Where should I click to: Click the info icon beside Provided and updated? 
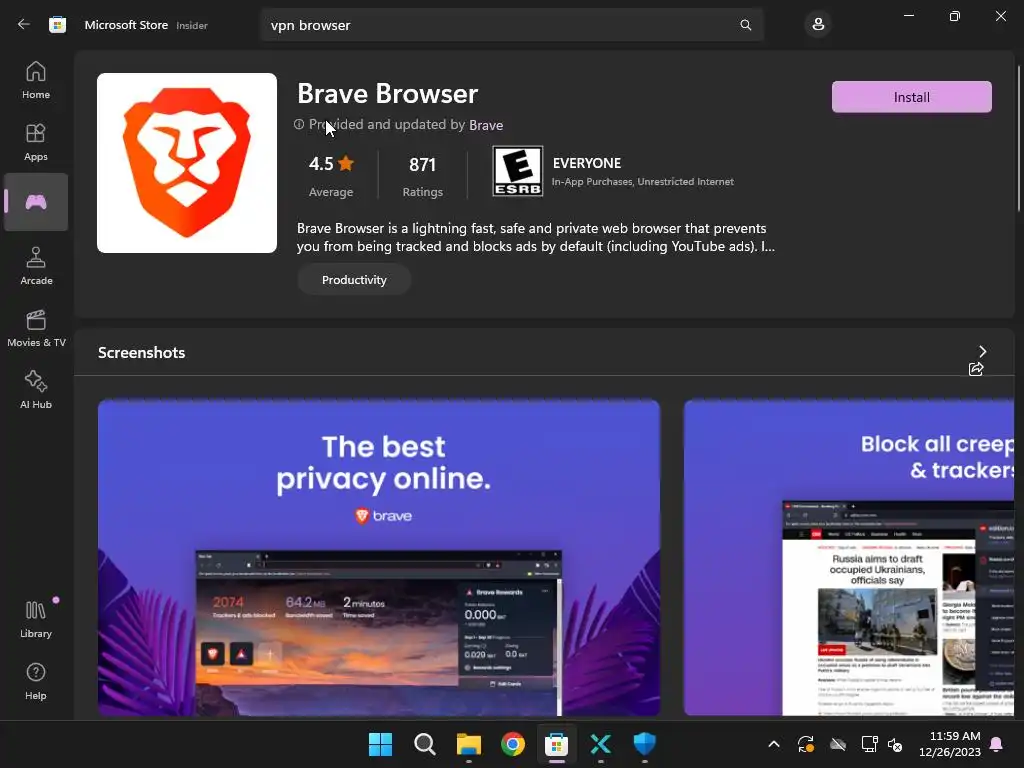tap(299, 124)
